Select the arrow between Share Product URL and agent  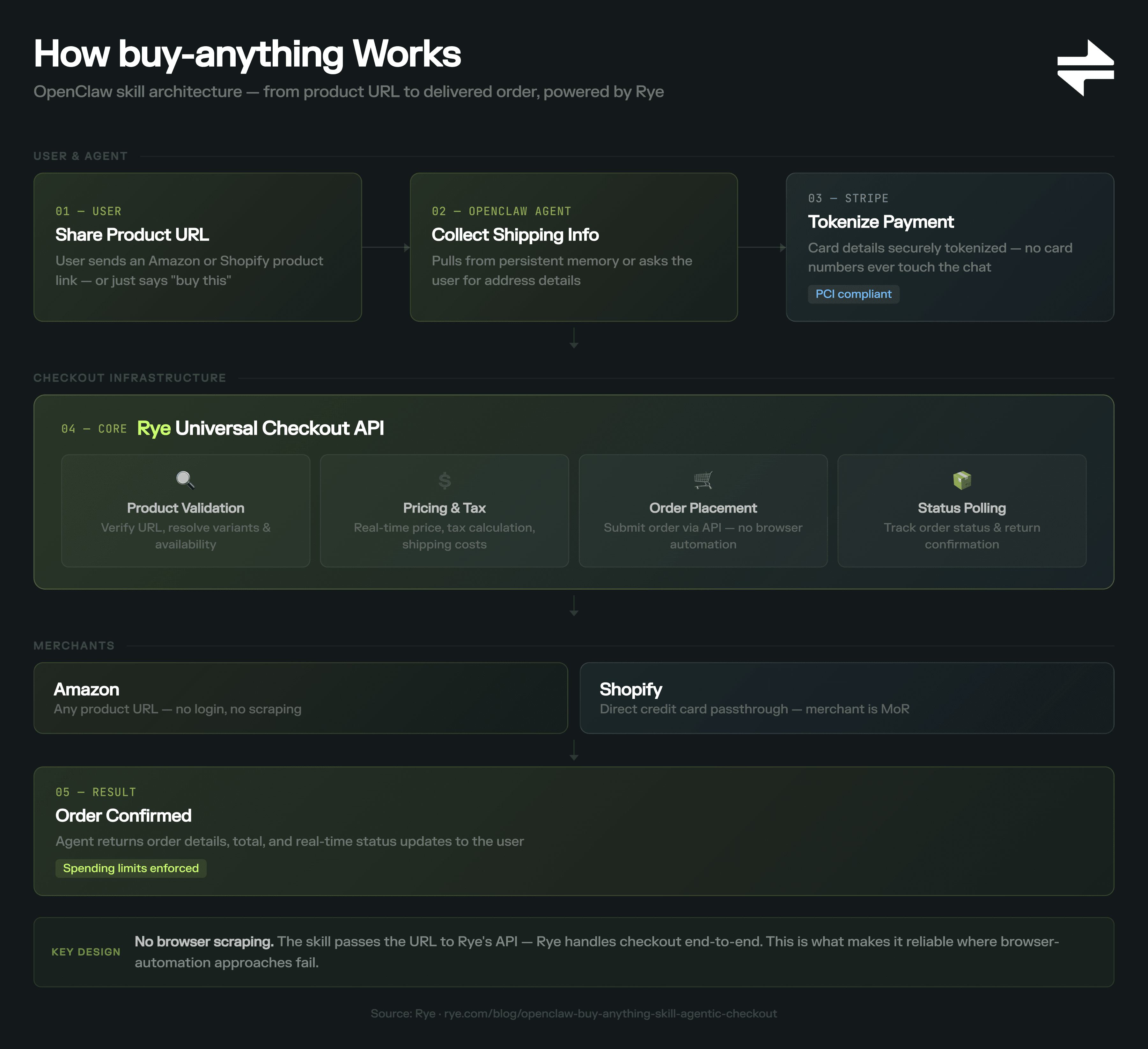click(x=386, y=247)
